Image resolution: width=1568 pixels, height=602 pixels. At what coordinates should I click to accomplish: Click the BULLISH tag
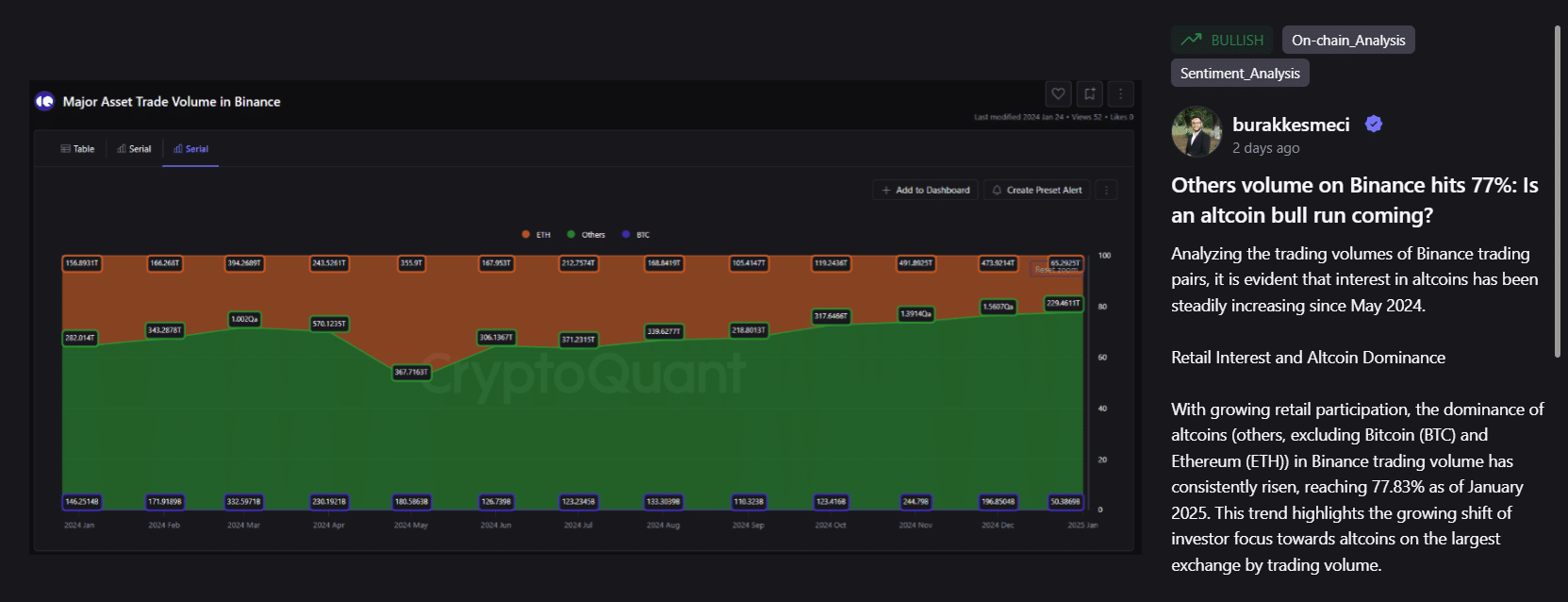pos(1222,40)
